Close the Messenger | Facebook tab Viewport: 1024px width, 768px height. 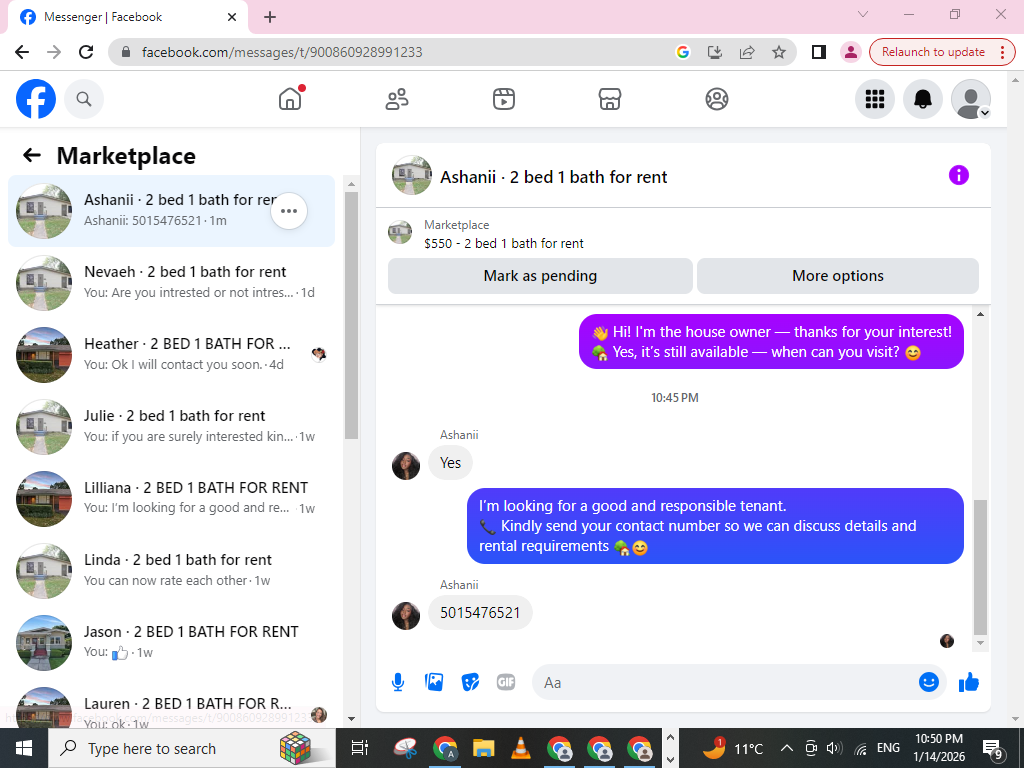(x=232, y=17)
